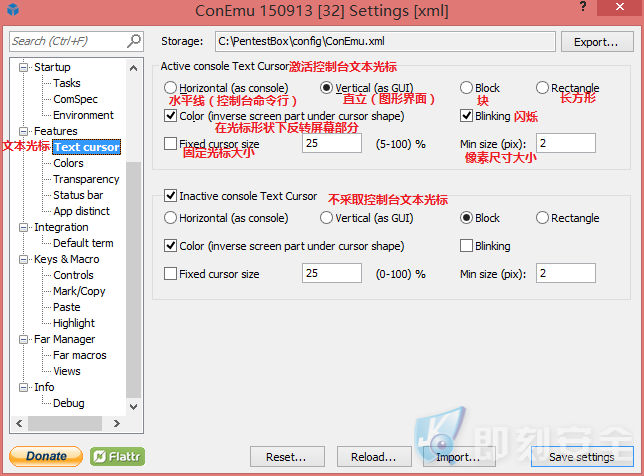Toggle active cursor Color inverse checkbox

pos(170,116)
